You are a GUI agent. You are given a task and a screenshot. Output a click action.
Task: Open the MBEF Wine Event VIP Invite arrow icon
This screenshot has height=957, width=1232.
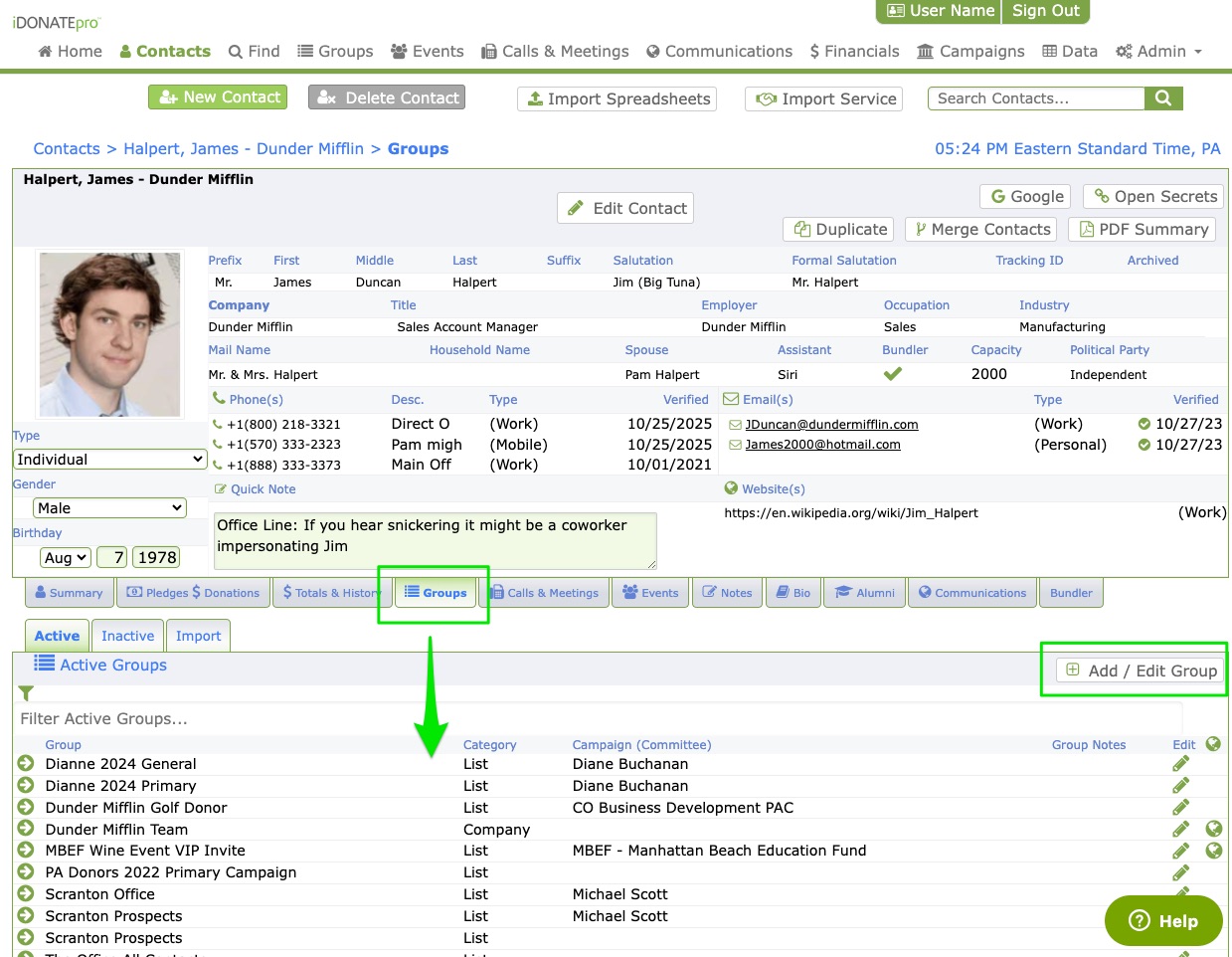[26, 851]
